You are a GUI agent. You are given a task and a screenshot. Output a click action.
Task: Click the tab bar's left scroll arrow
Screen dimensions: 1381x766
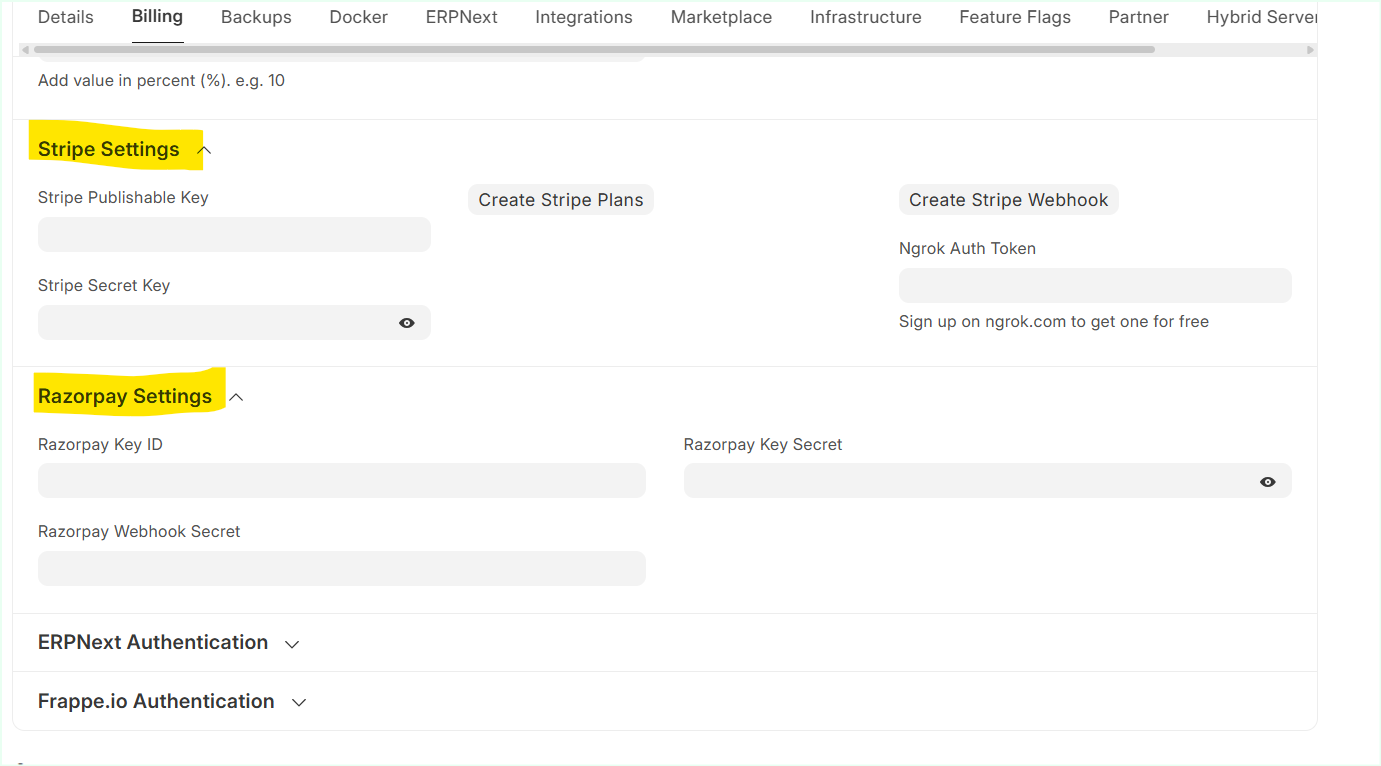(25, 49)
